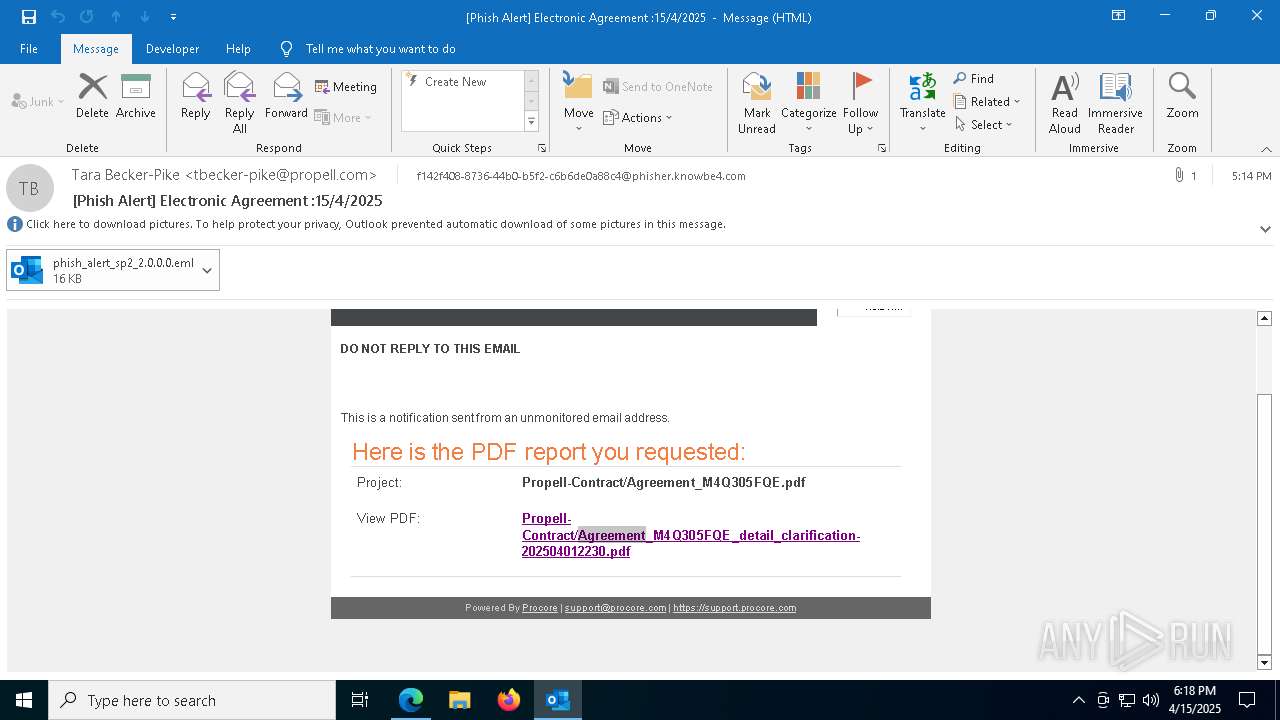Click the message scrollbar up arrow
The image size is (1280, 720).
pos(1264,318)
